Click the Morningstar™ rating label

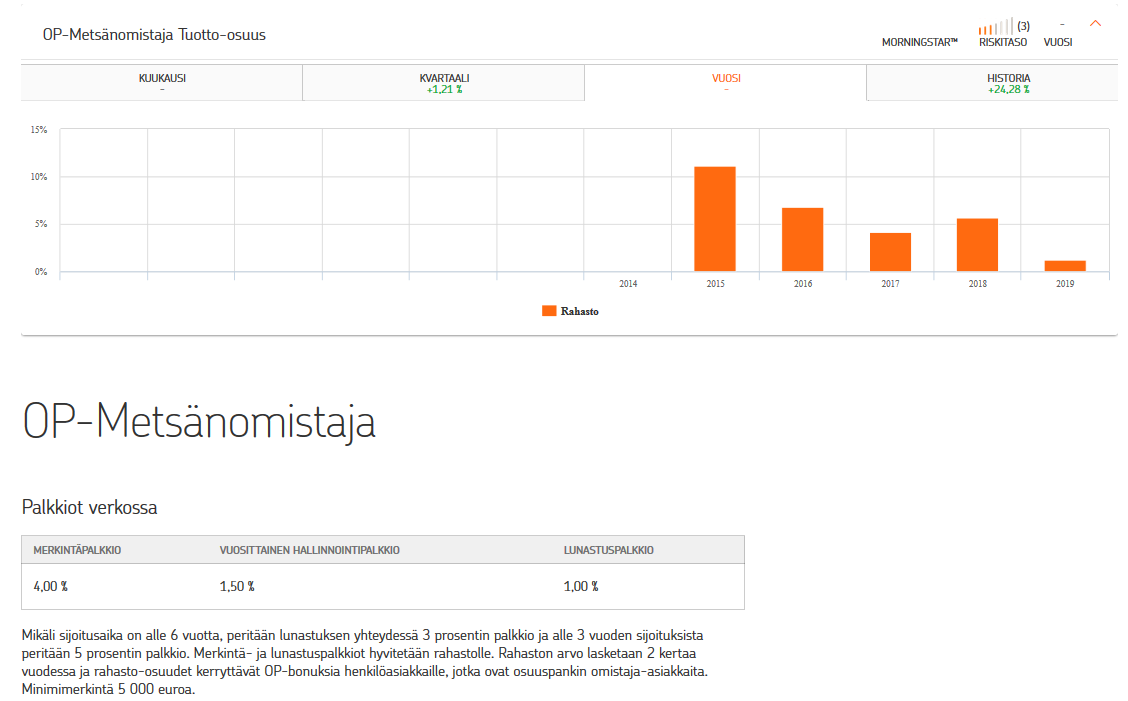click(x=919, y=43)
